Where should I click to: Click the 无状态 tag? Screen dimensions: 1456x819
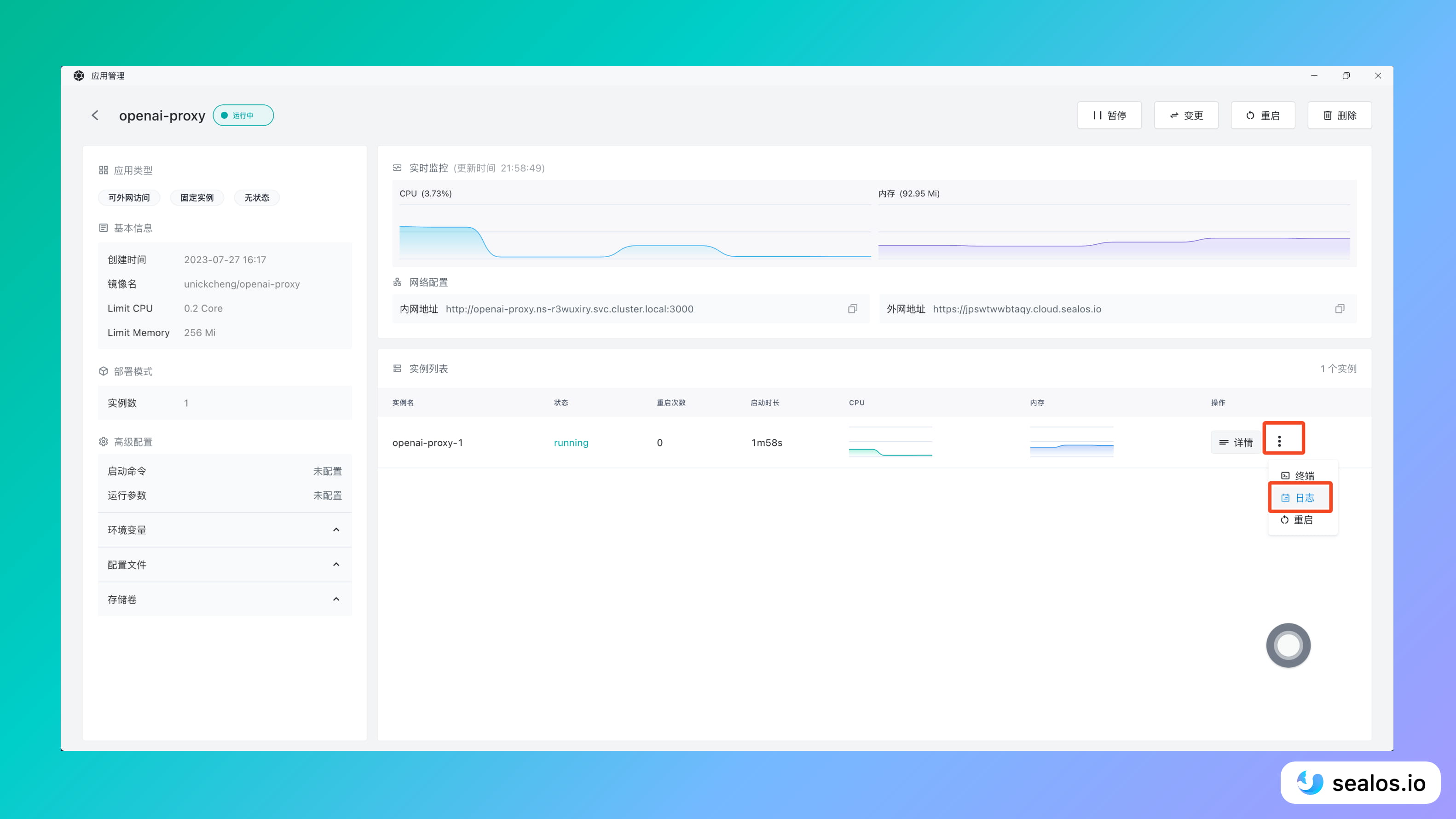pyautogui.click(x=257, y=197)
